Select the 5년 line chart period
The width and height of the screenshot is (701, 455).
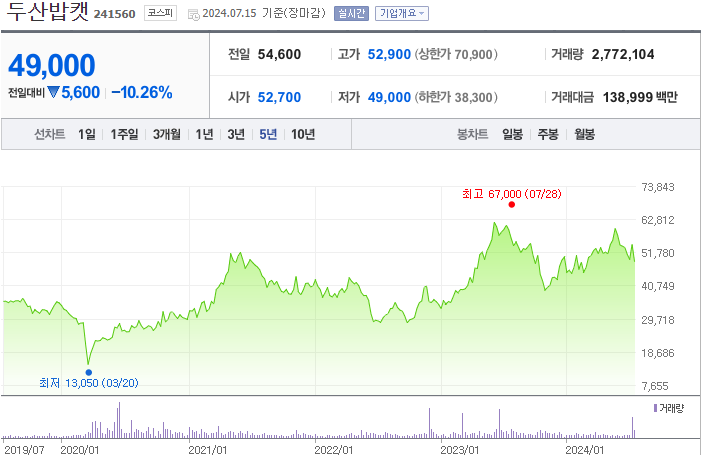tap(268, 134)
